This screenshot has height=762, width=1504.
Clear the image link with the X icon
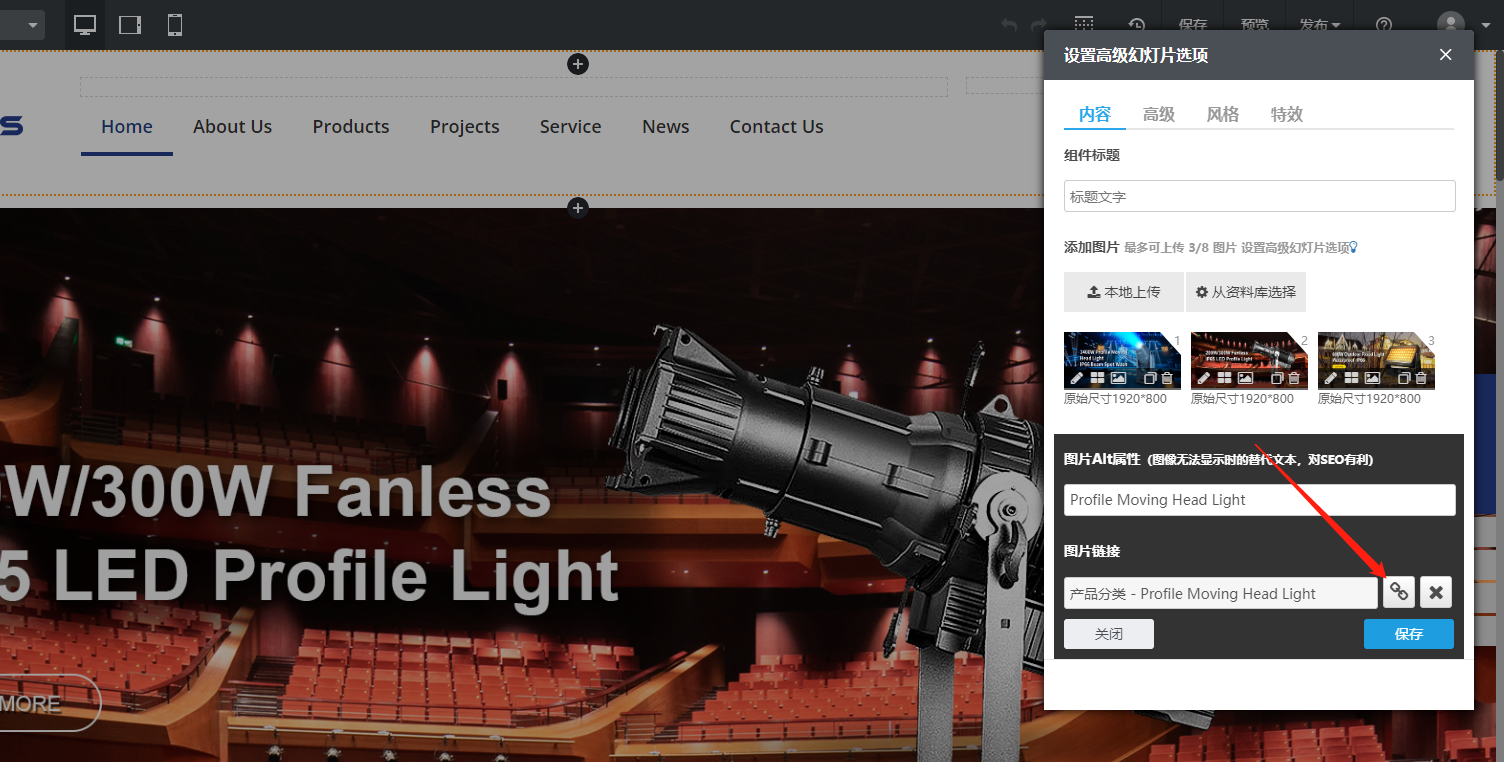1436,593
